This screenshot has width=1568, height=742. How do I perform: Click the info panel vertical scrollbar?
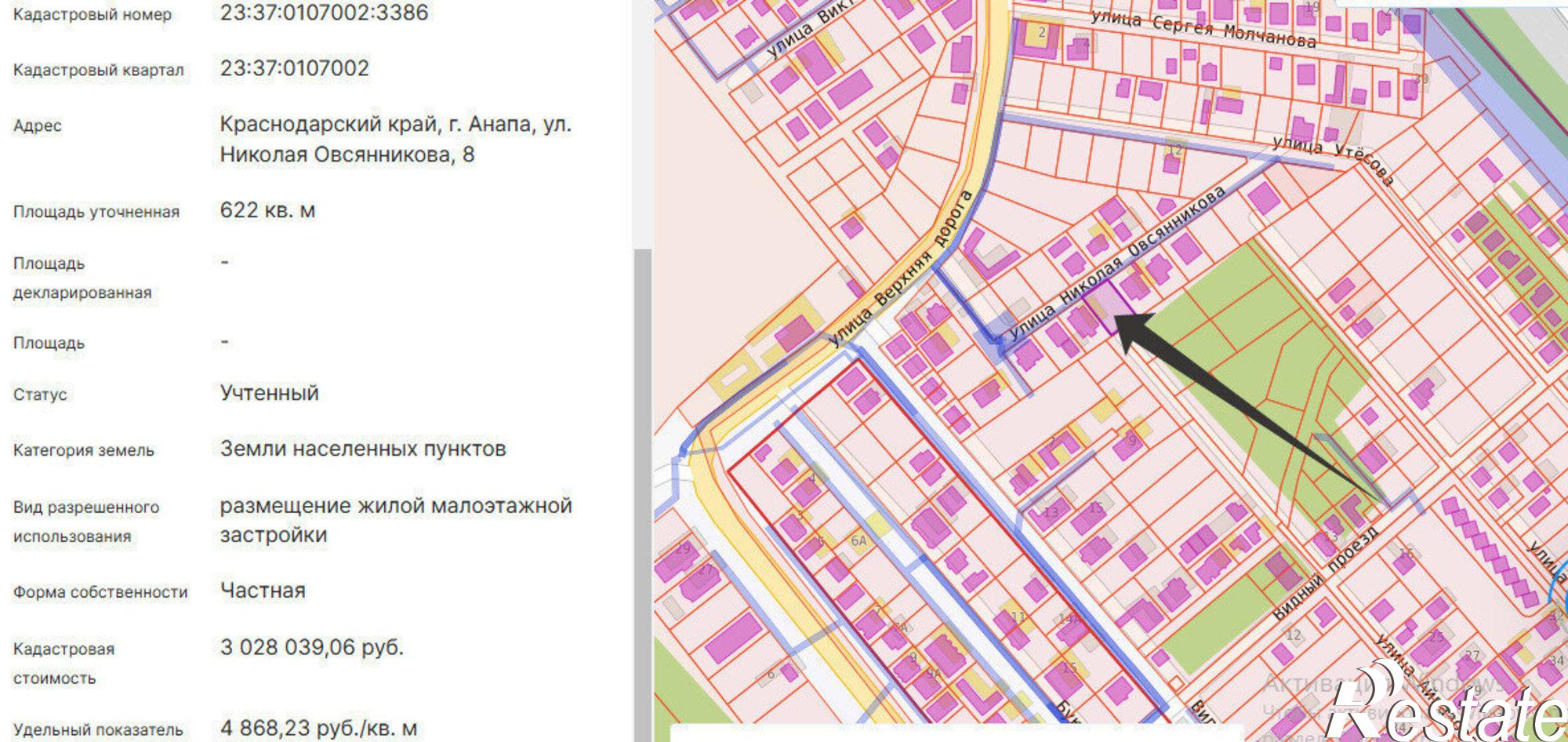pos(642,494)
